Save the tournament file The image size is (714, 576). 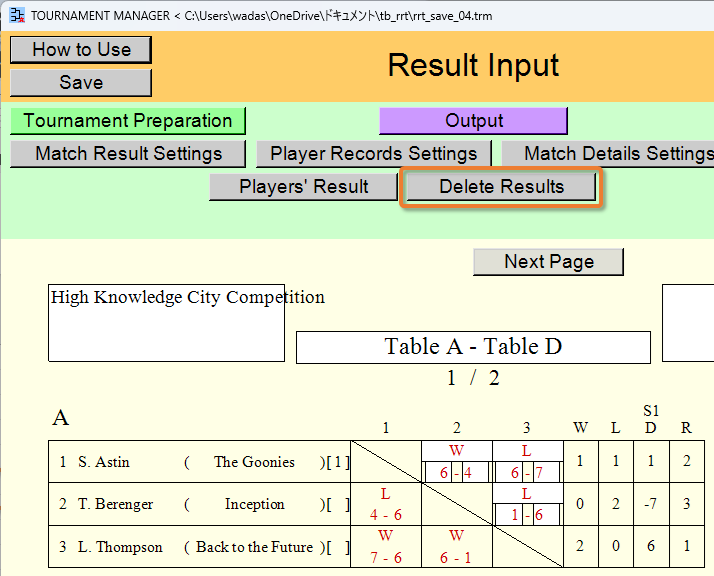pyautogui.click(x=81, y=83)
